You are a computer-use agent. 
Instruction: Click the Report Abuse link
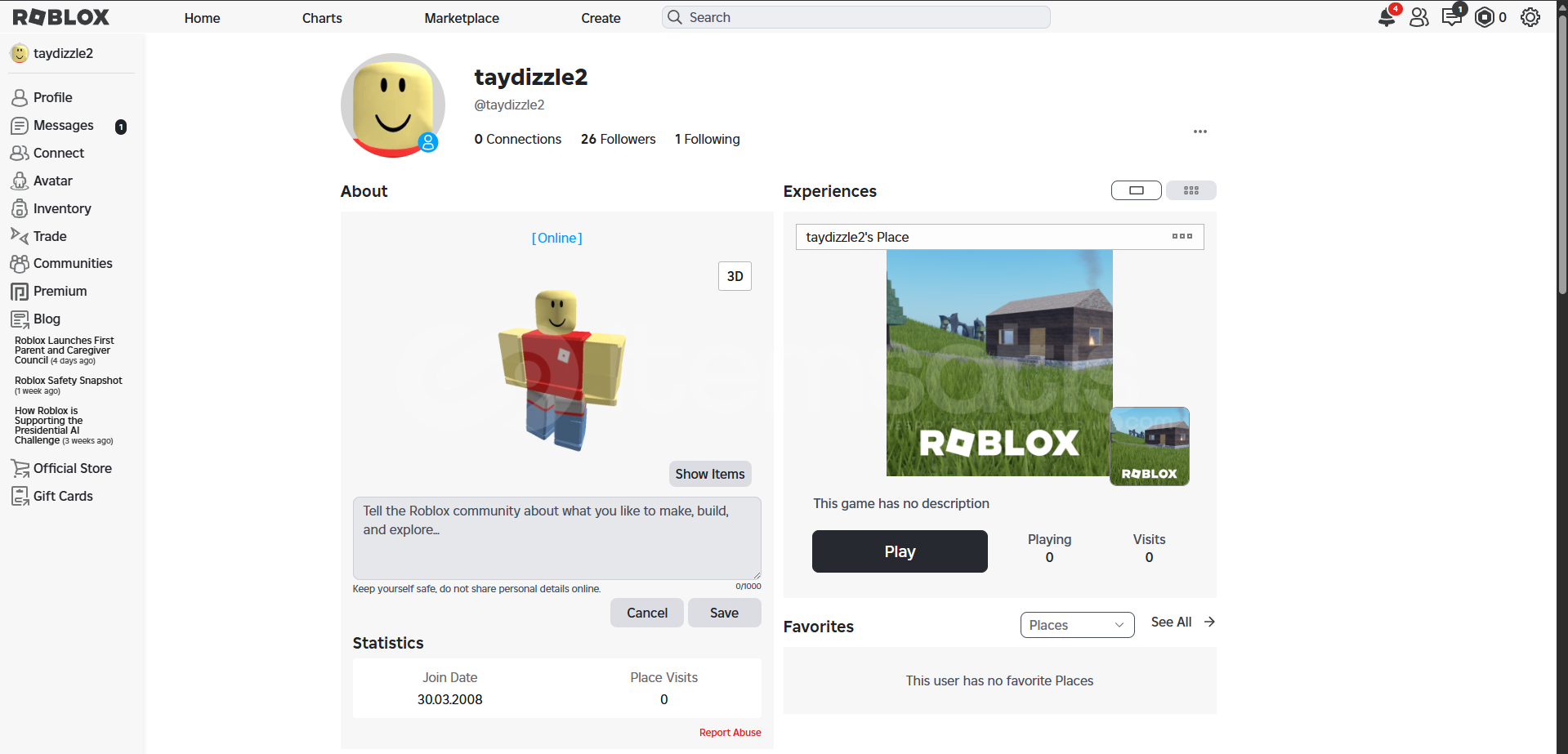click(x=730, y=733)
